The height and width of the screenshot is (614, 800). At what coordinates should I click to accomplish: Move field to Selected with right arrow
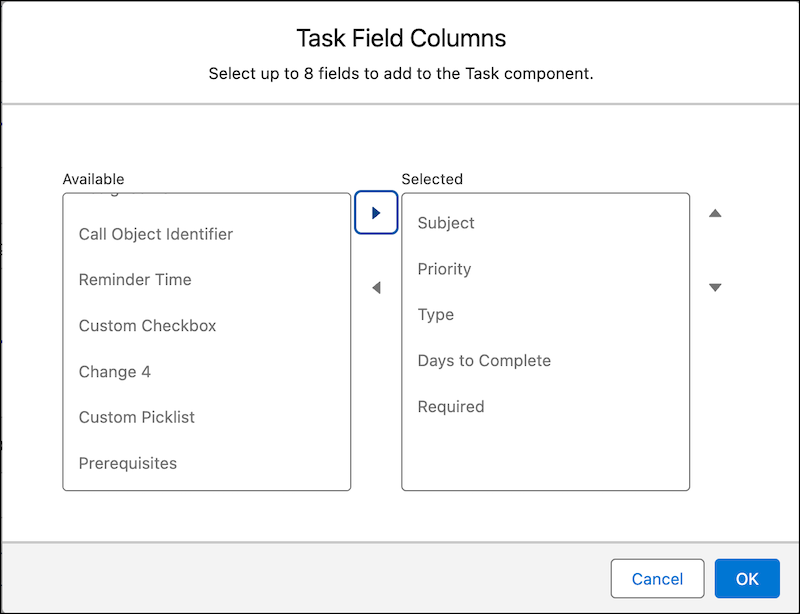tap(376, 213)
